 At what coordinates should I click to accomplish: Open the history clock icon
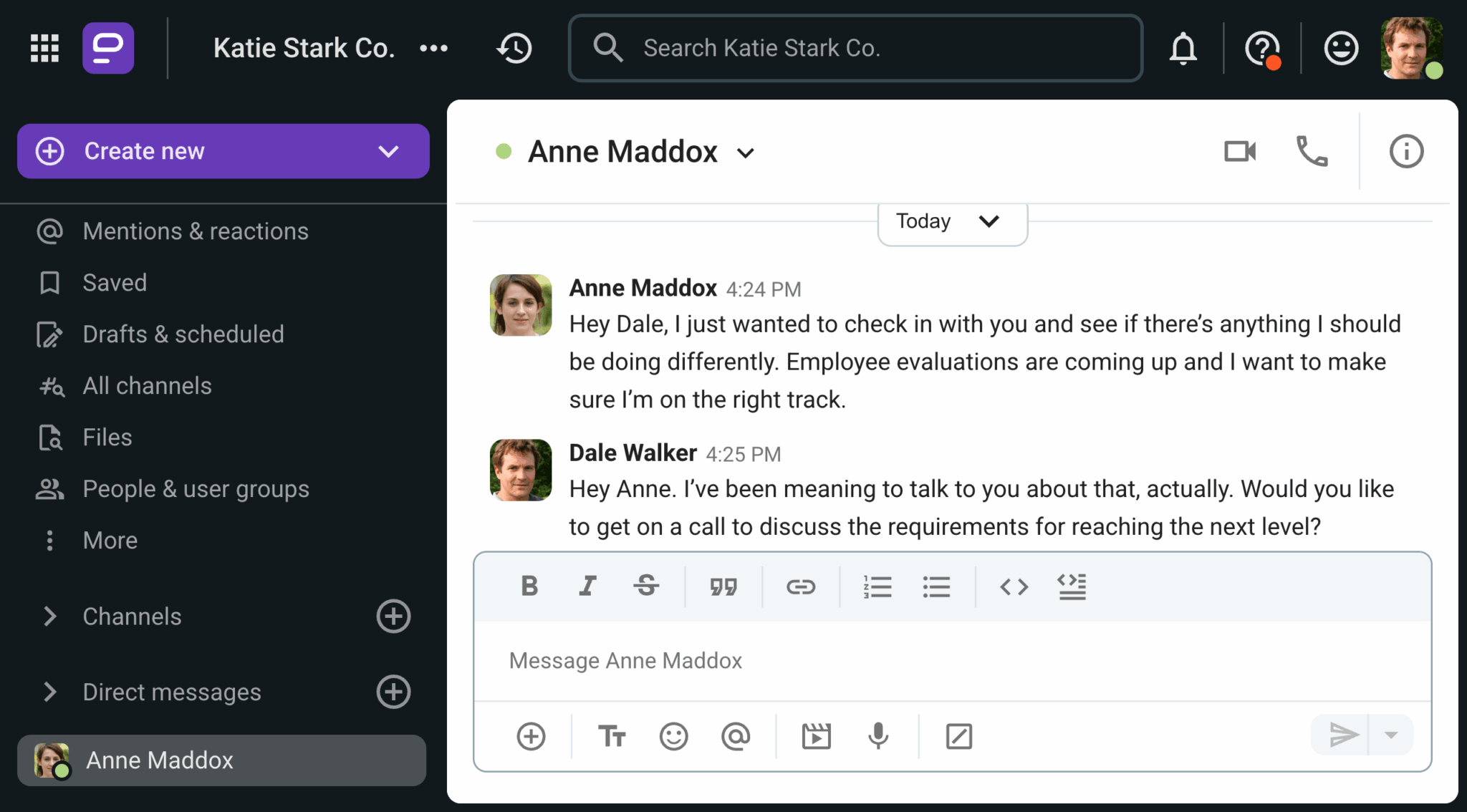pyautogui.click(x=514, y=49)
